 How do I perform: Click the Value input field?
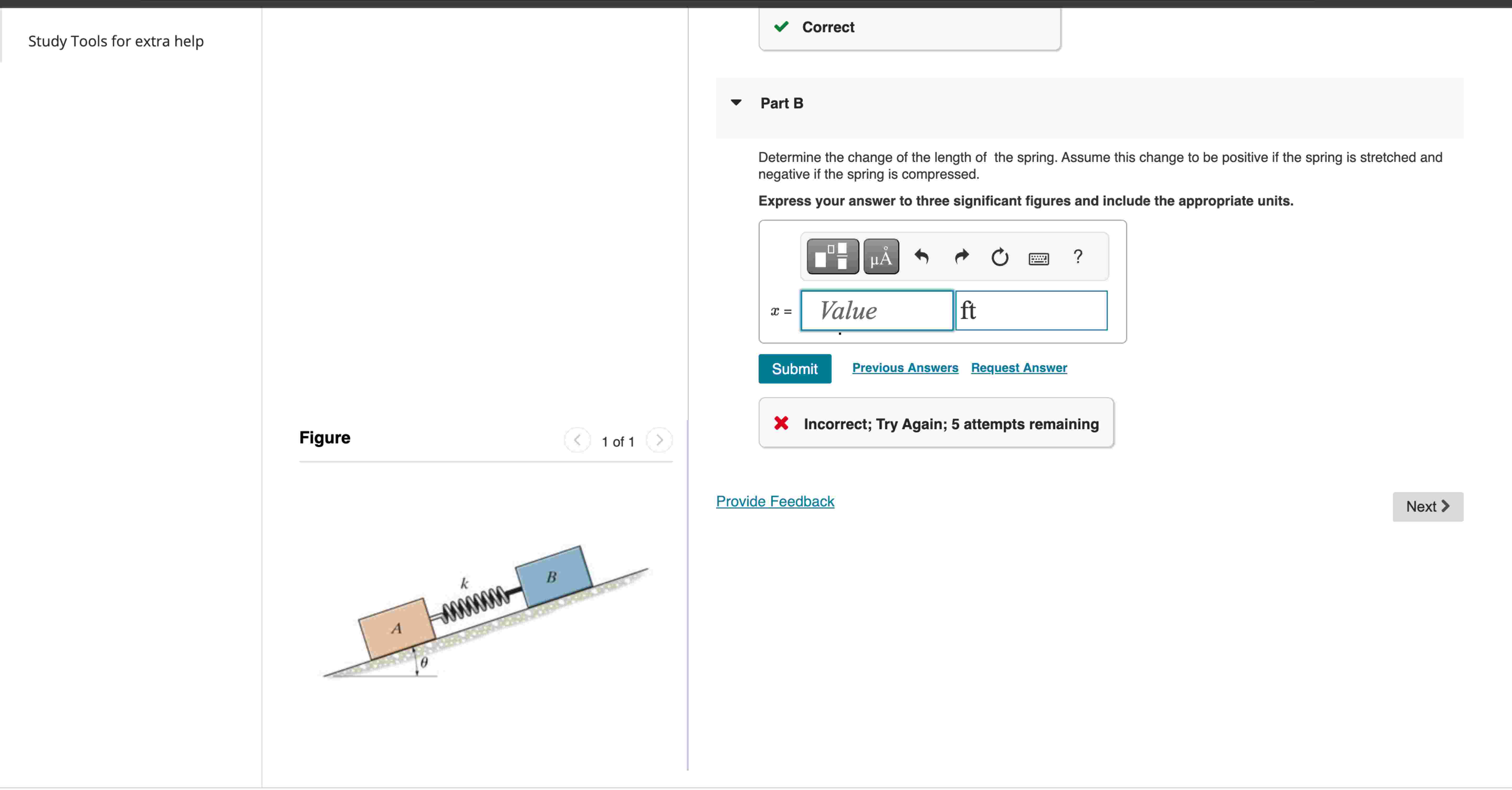(x=877, y=311)
